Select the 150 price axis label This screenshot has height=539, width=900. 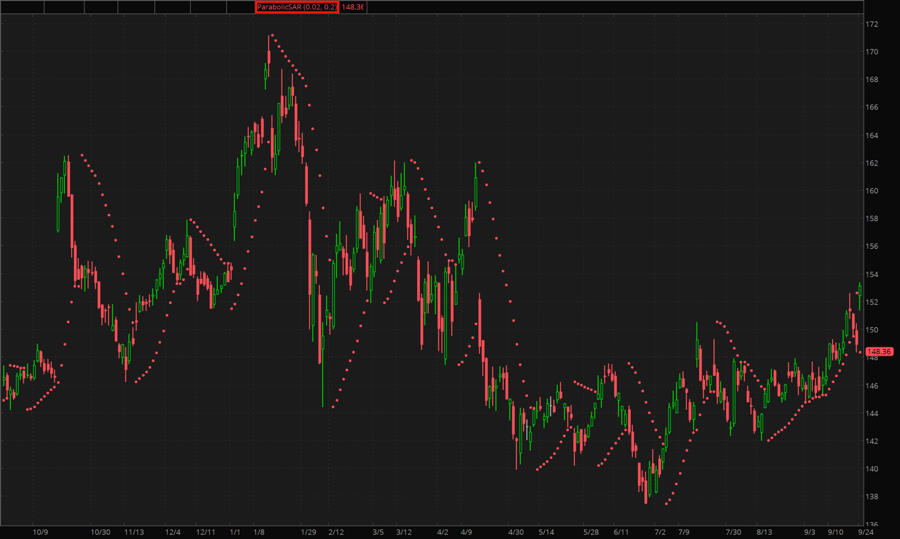[872, 330]
